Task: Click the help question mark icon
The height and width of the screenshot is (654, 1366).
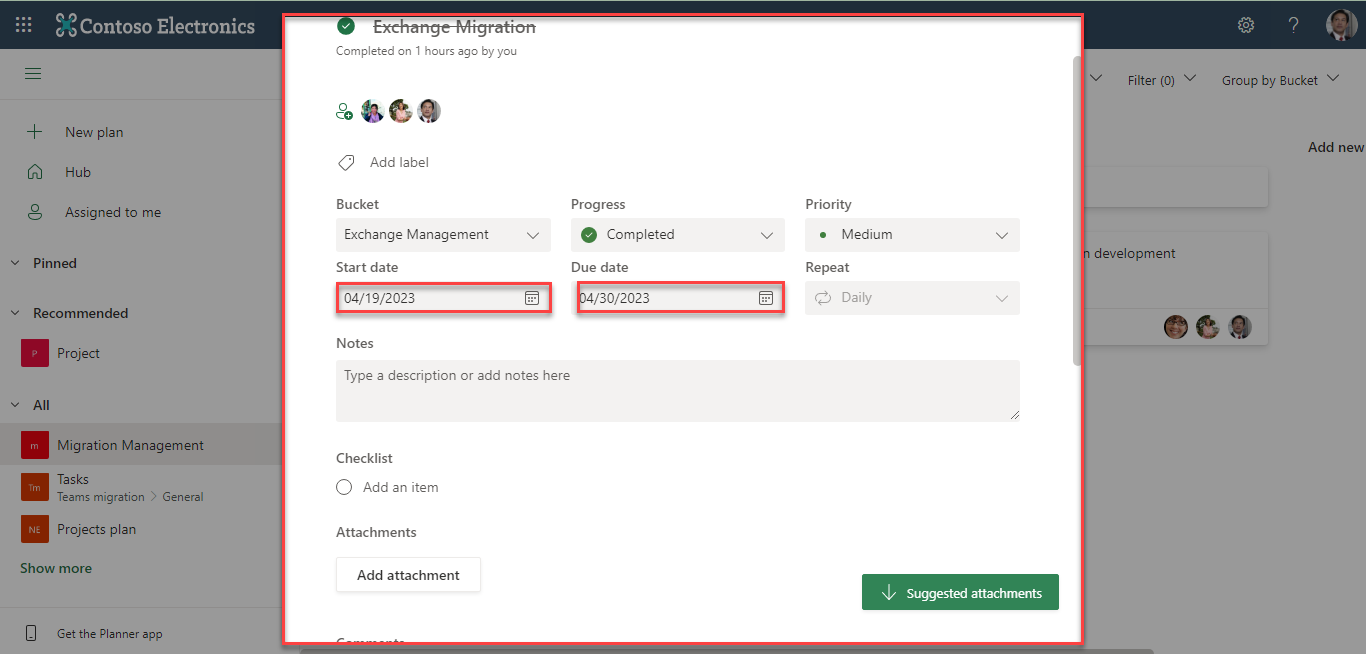Action: pos(1293,25)
